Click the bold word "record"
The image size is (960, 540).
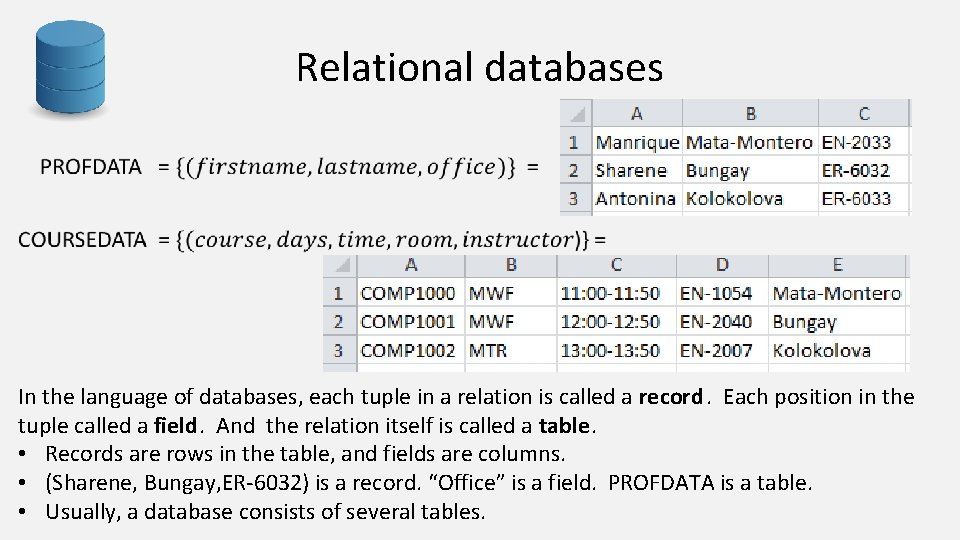[x=670, y=397]
